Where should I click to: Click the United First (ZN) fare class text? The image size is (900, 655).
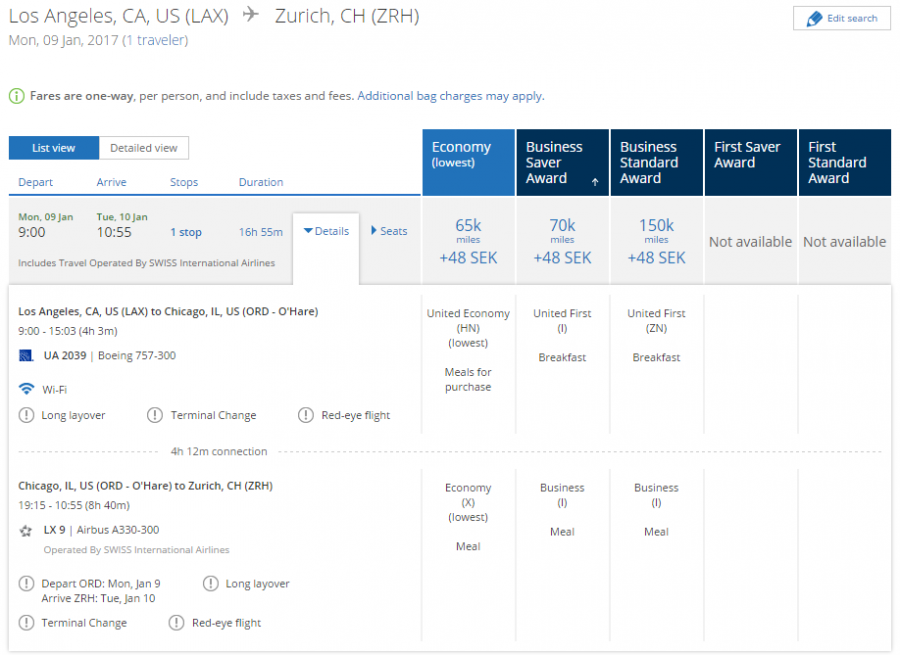[x=657, y=320]
